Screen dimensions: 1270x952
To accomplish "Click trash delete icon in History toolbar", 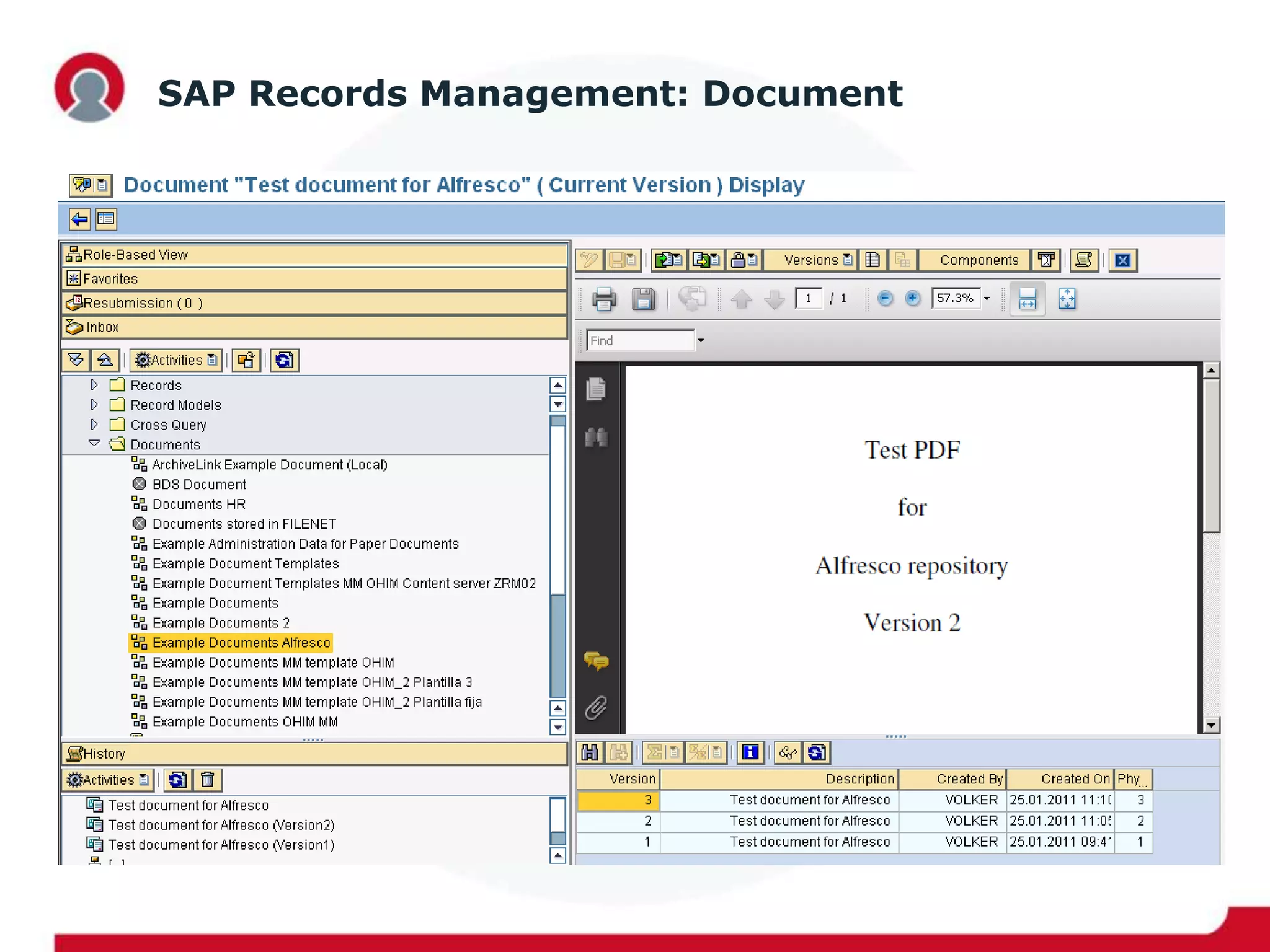I will (208, 780).
